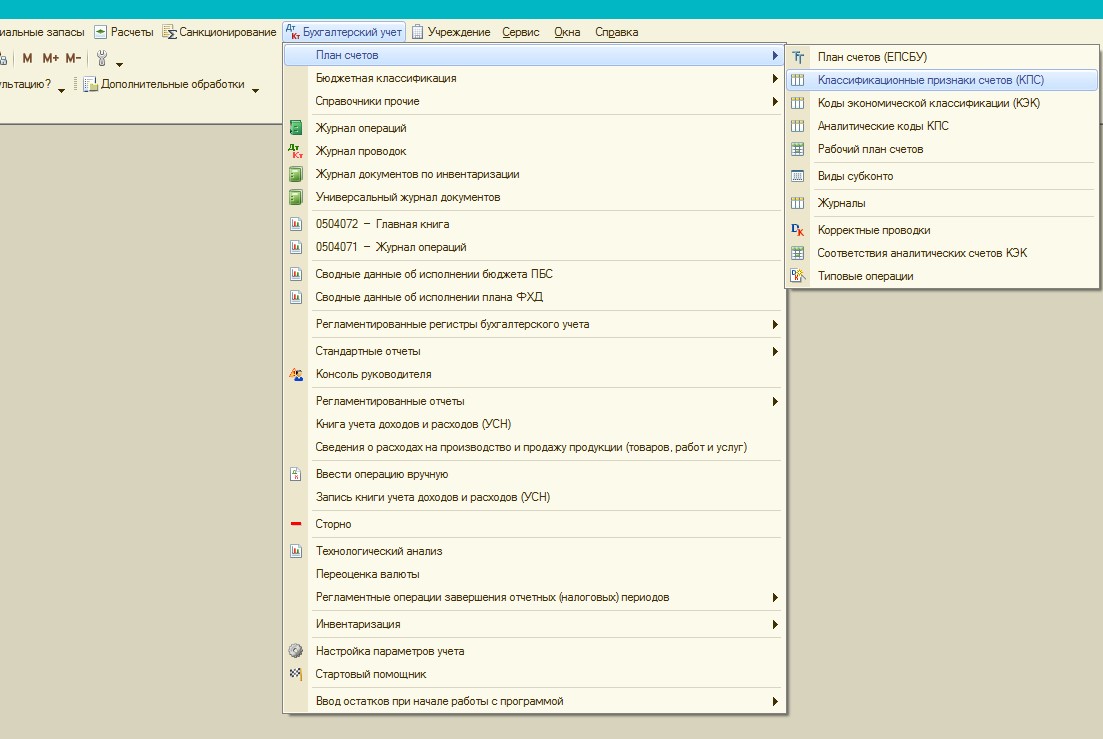This screenshot has height=739, width=1103.
Task: Open the Учреждение menu
Action: (x=458, y=32)
